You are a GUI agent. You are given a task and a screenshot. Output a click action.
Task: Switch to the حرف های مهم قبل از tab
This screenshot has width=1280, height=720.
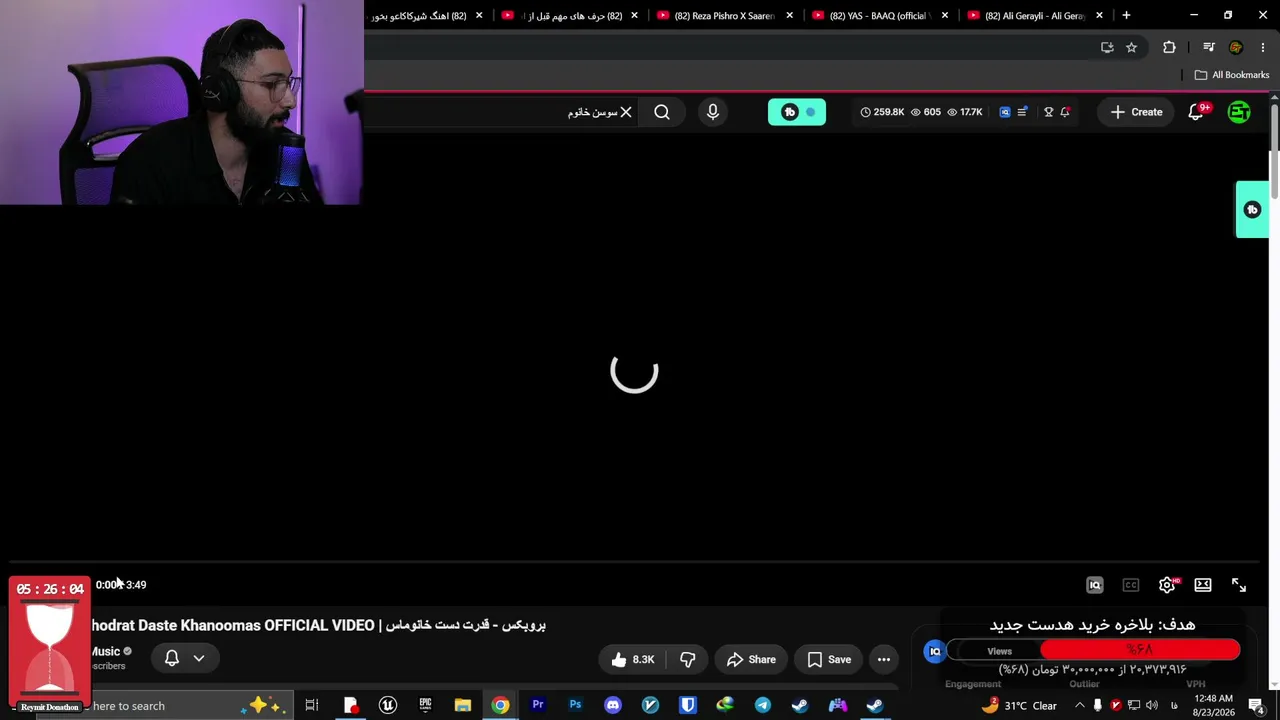tap(570, 16)
